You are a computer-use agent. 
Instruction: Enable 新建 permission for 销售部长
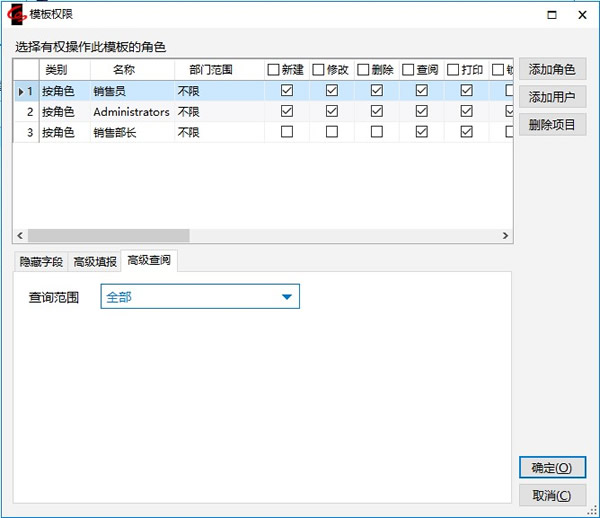[x=288, y=132]
